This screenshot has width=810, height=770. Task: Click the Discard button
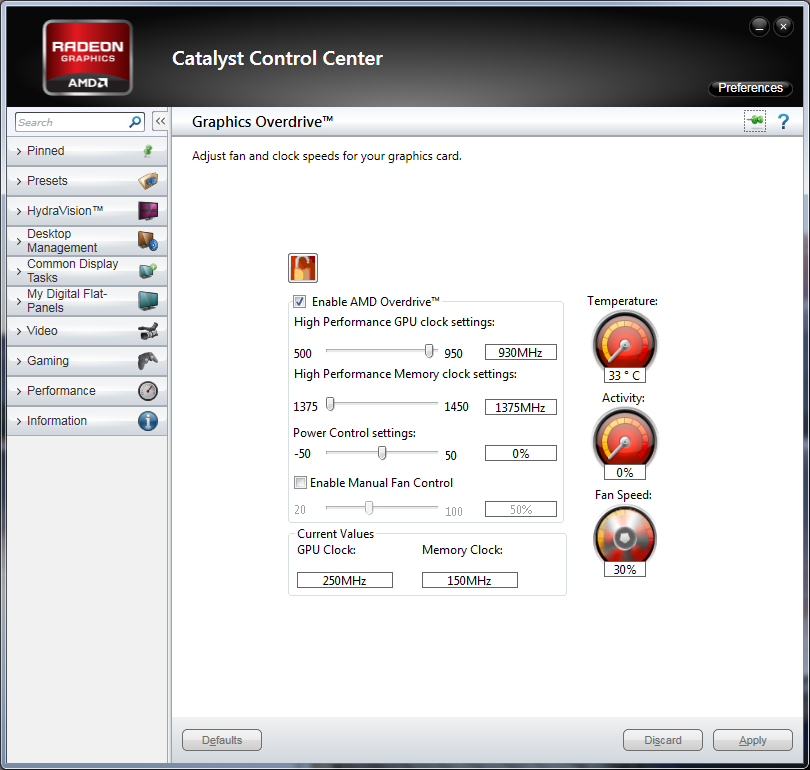(663, 740)
